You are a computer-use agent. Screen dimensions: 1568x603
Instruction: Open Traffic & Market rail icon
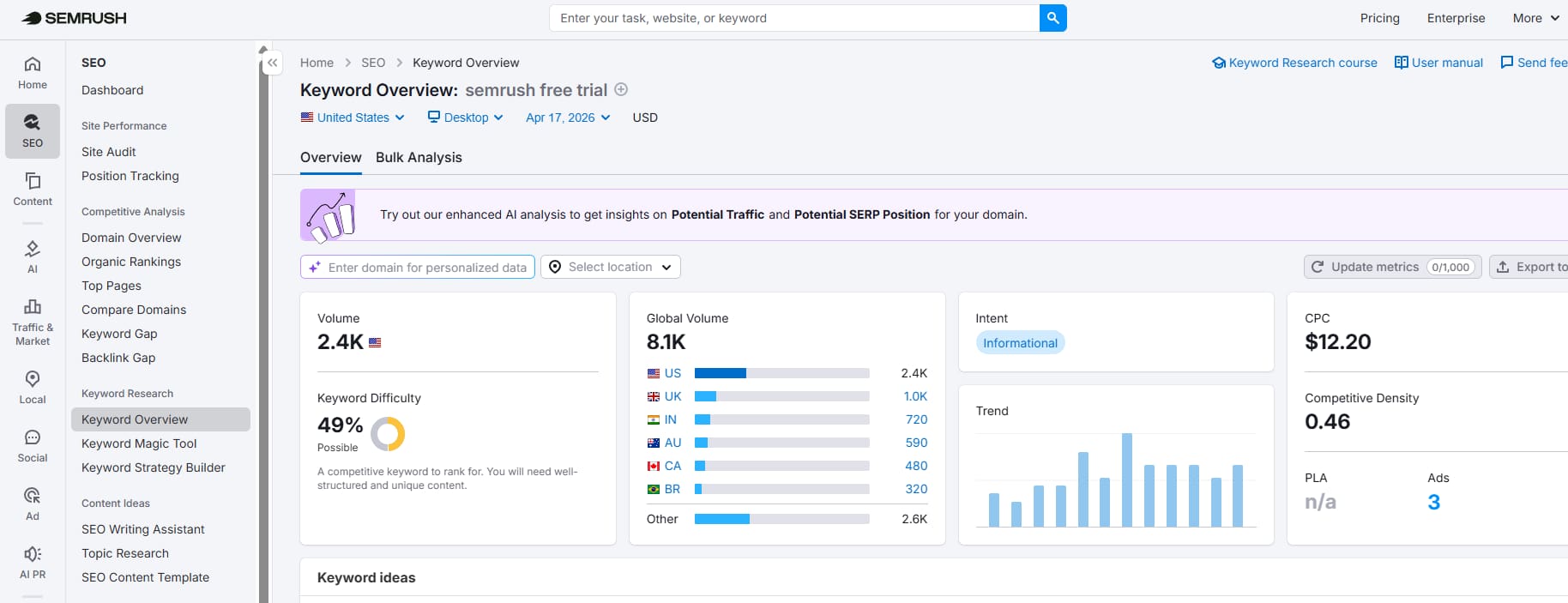(x=33, y=322)
